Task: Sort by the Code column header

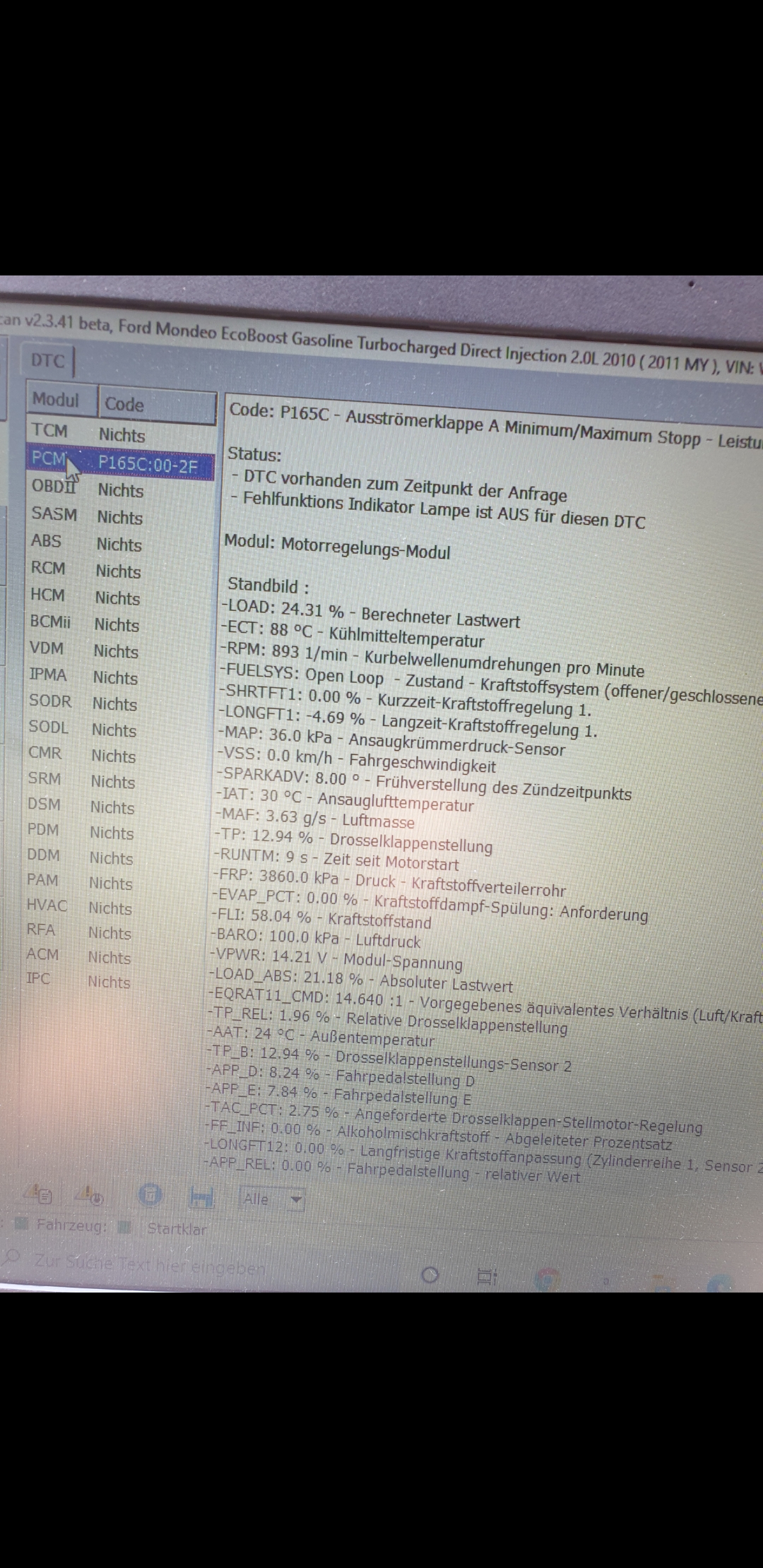Action: pos(124,404)
